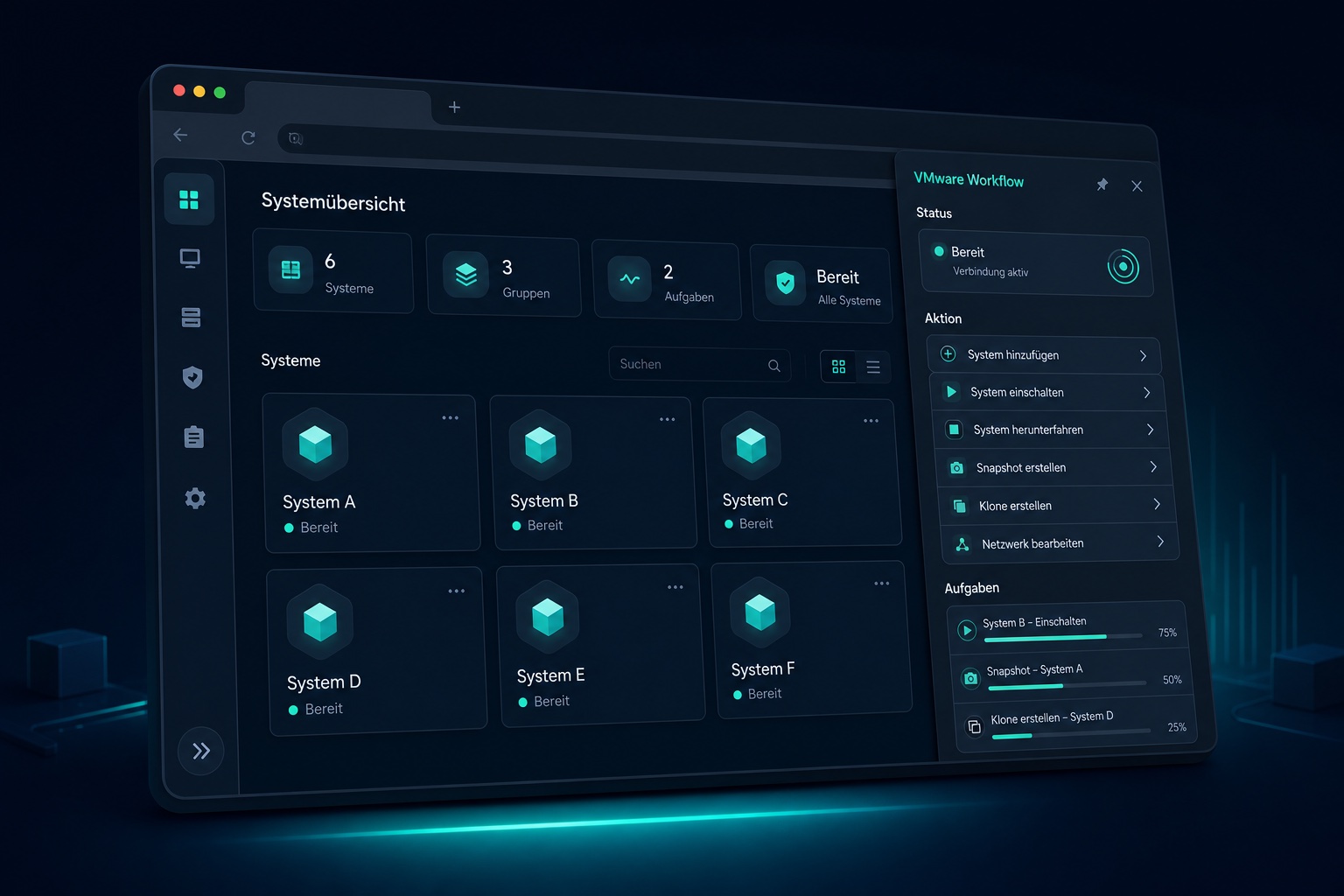This screenshot has height=896, width=1344.
Task: Click the System A cube icon
Action: coord(315,444)
